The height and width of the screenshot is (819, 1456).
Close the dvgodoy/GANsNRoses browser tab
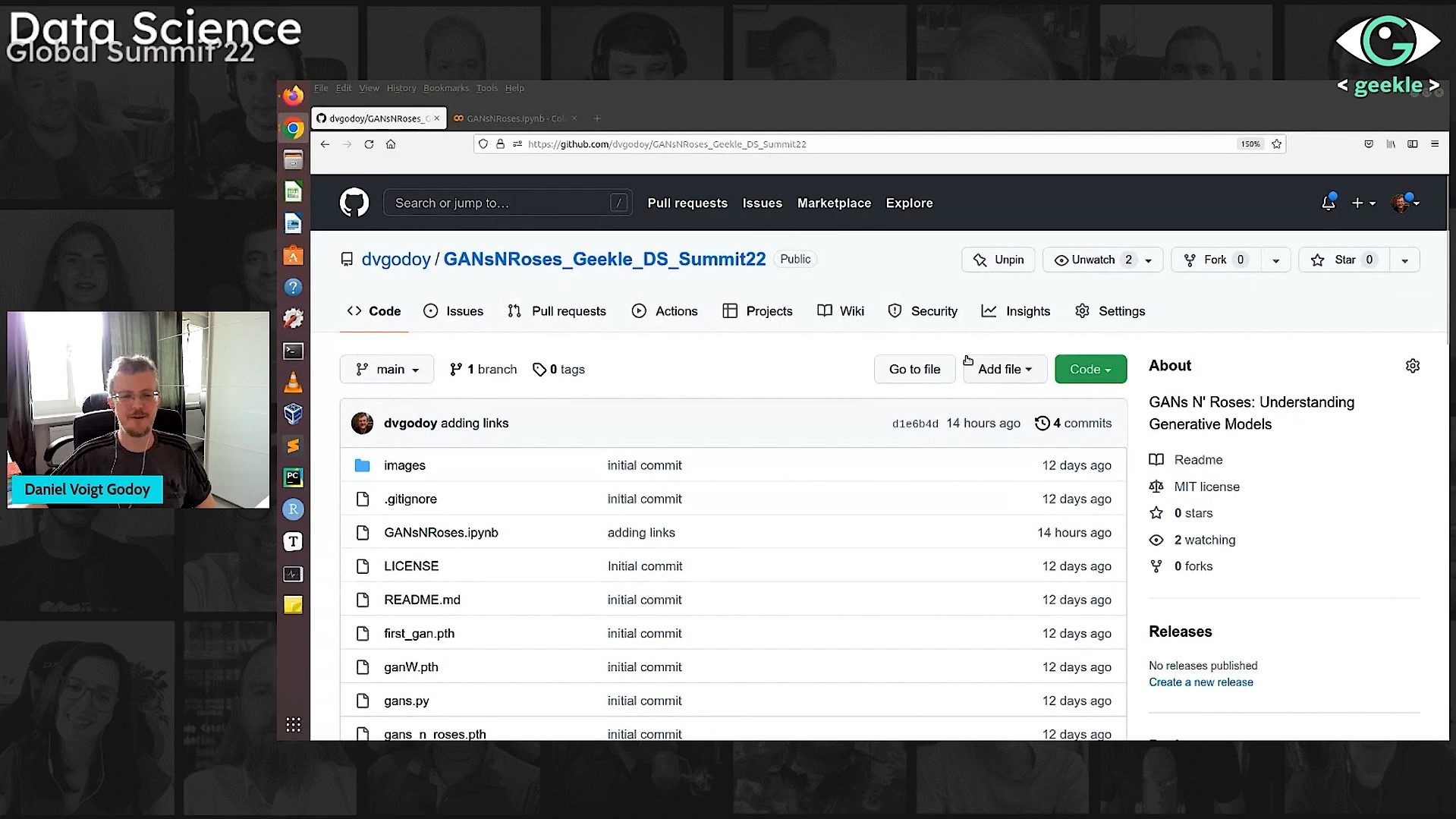pos(436,118)
